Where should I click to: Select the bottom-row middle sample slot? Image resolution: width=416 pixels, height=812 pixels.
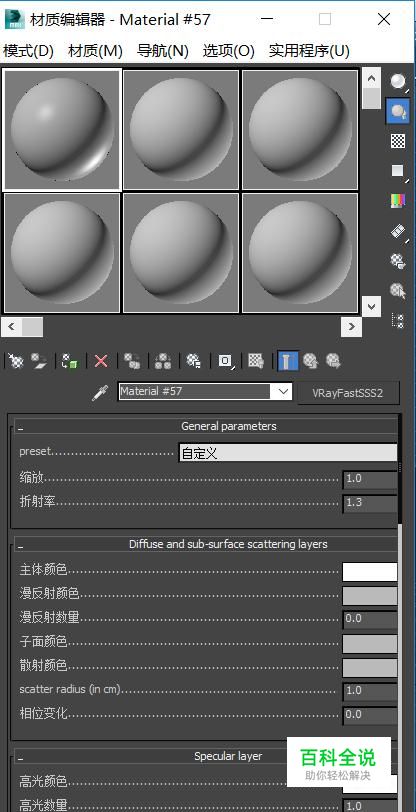(181, 253)
